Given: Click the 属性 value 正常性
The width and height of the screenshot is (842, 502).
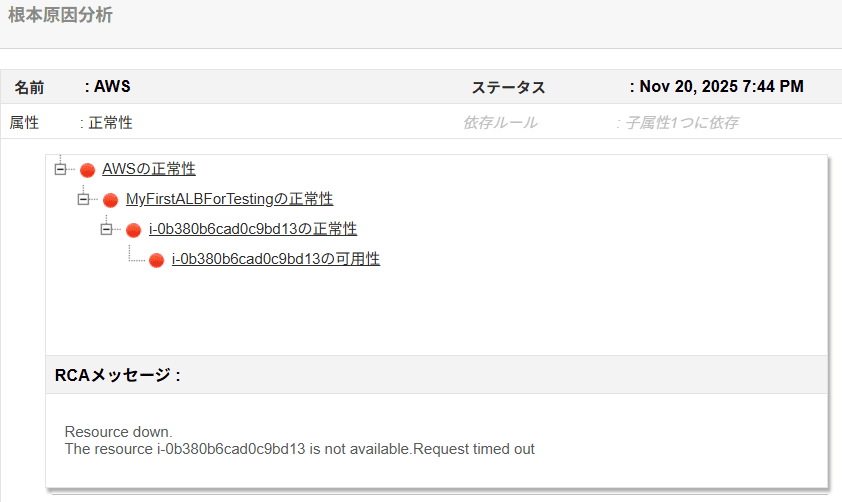Looking at the screenshot, I should [110, 122].
